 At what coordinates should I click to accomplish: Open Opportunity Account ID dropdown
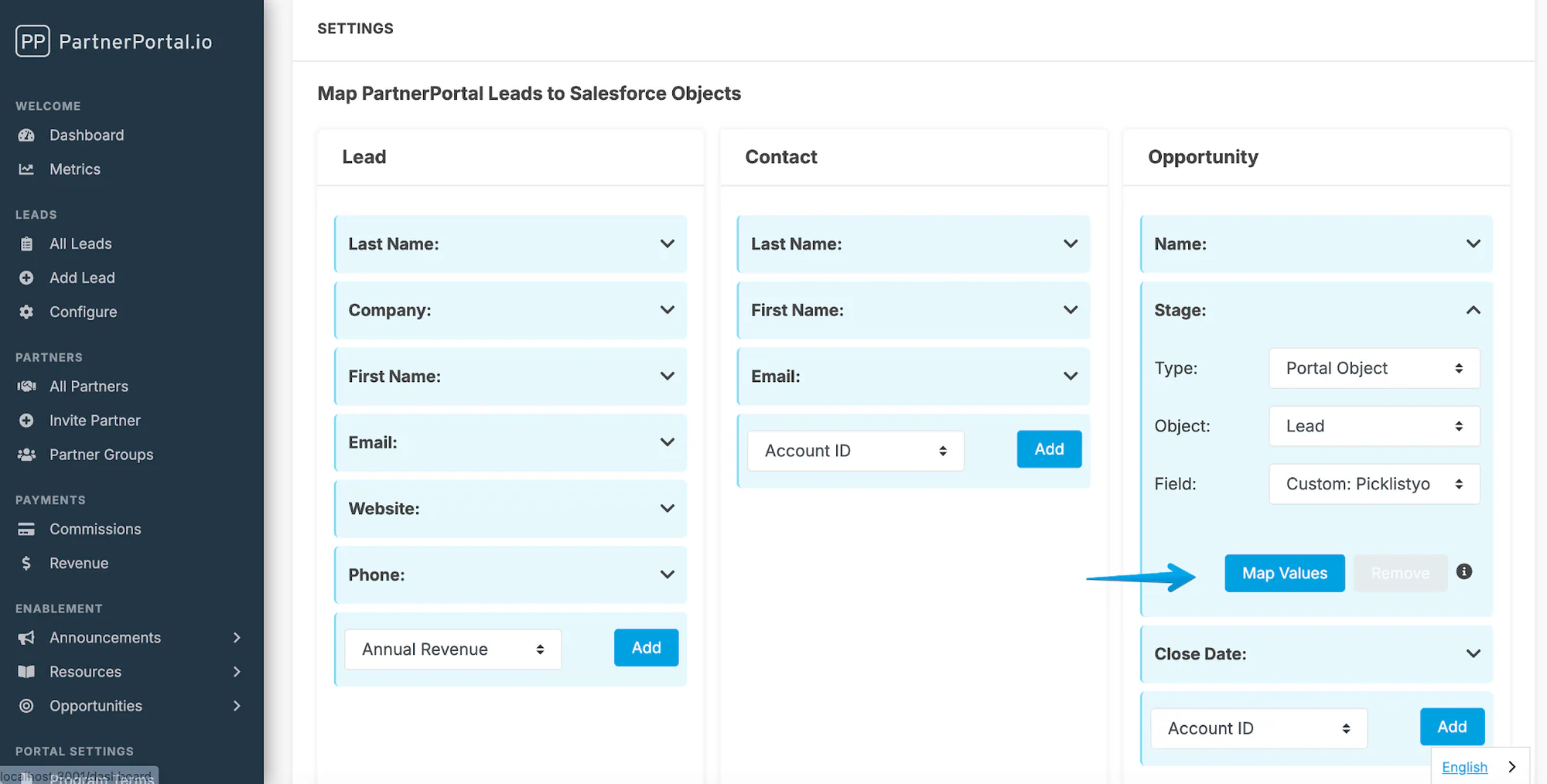(1259, 728)
